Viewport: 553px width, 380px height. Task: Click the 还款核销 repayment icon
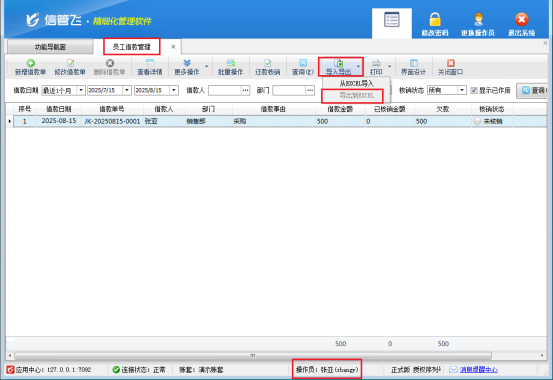point(267,63)
